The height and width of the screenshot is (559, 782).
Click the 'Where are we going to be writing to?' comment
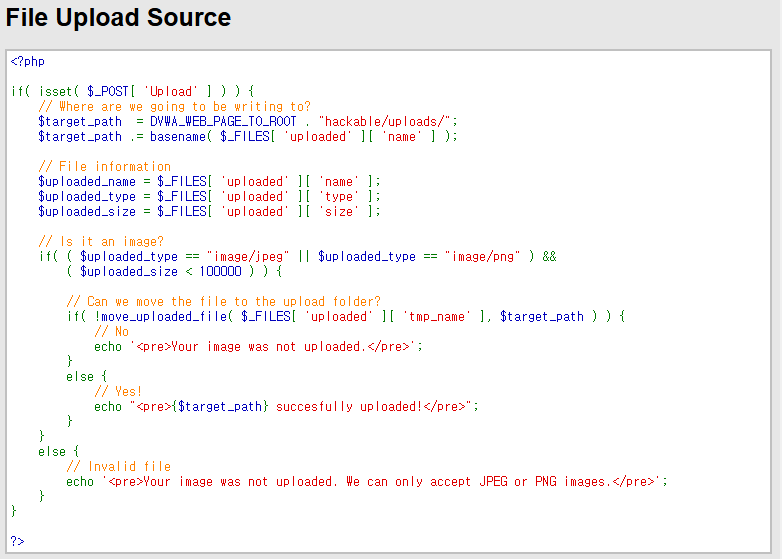coord(175,106)
